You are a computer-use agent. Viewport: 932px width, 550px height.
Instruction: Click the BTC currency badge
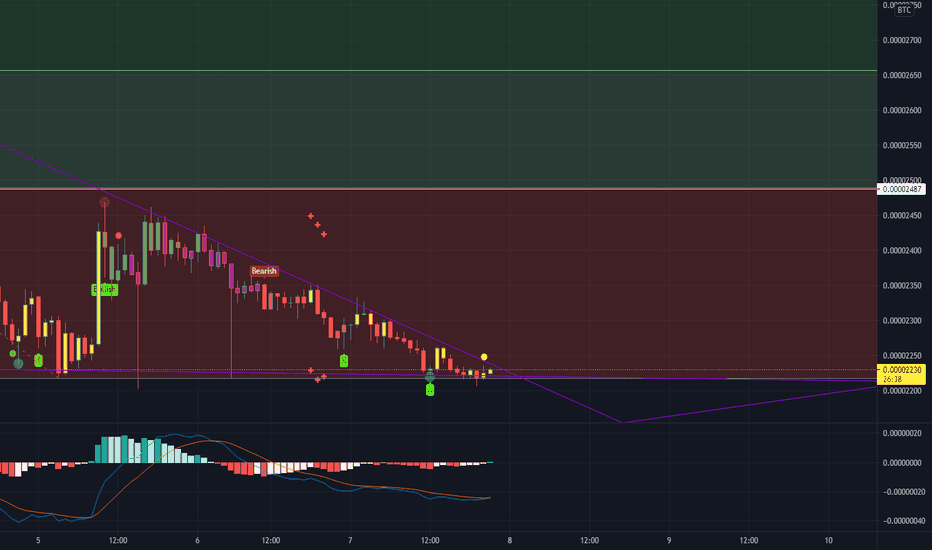pyautogui.click(x=904, y=10)
